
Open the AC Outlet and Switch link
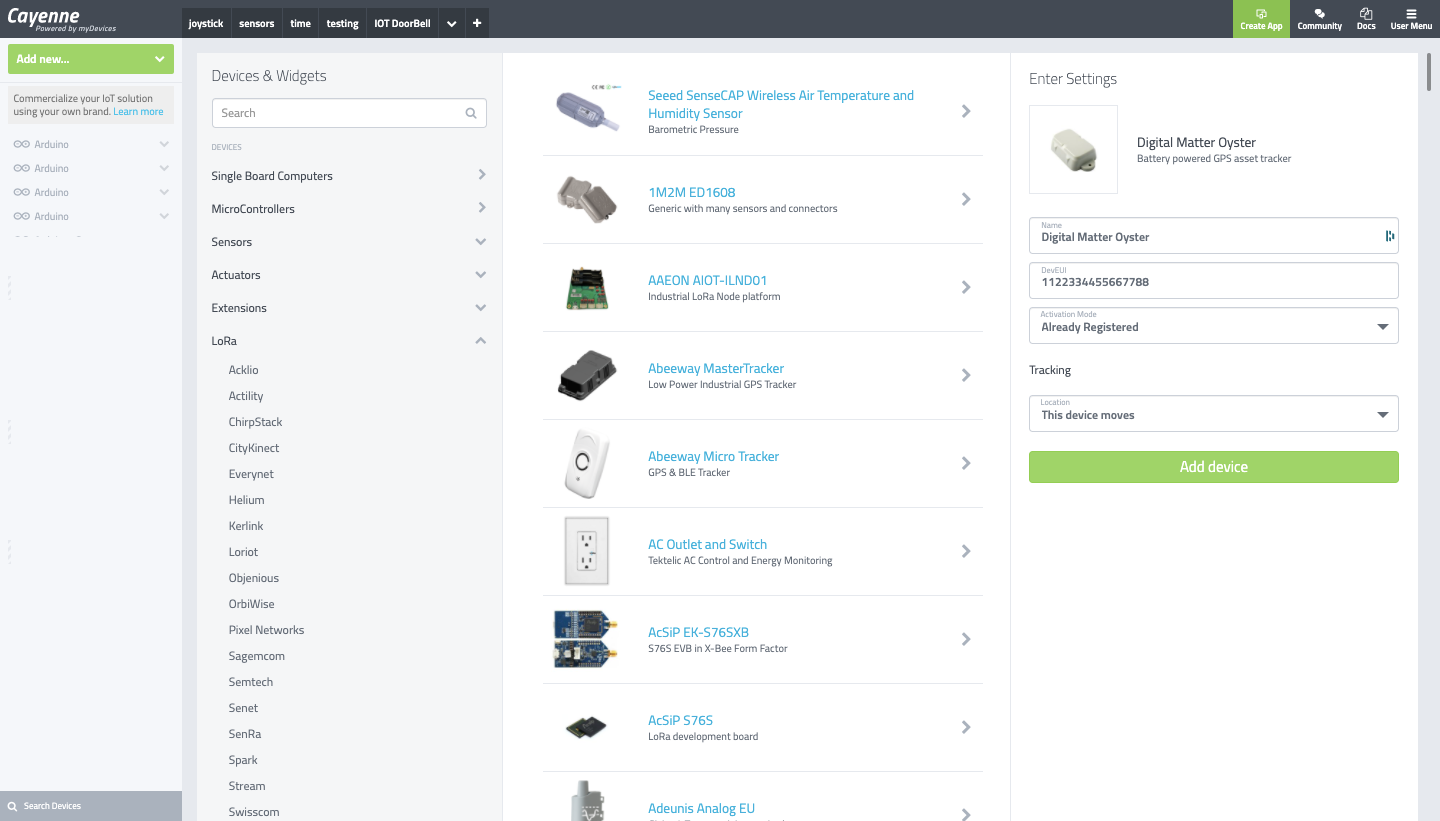point(707,544)
